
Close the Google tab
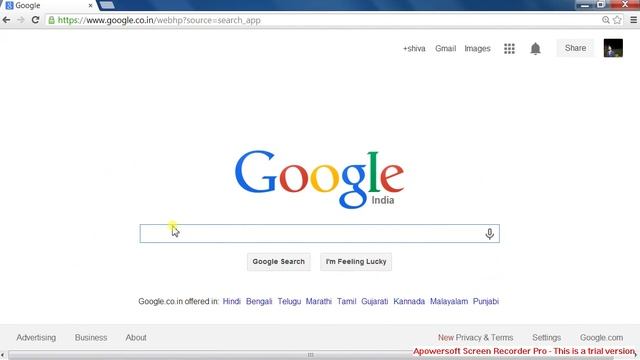[x=90, y=6]
